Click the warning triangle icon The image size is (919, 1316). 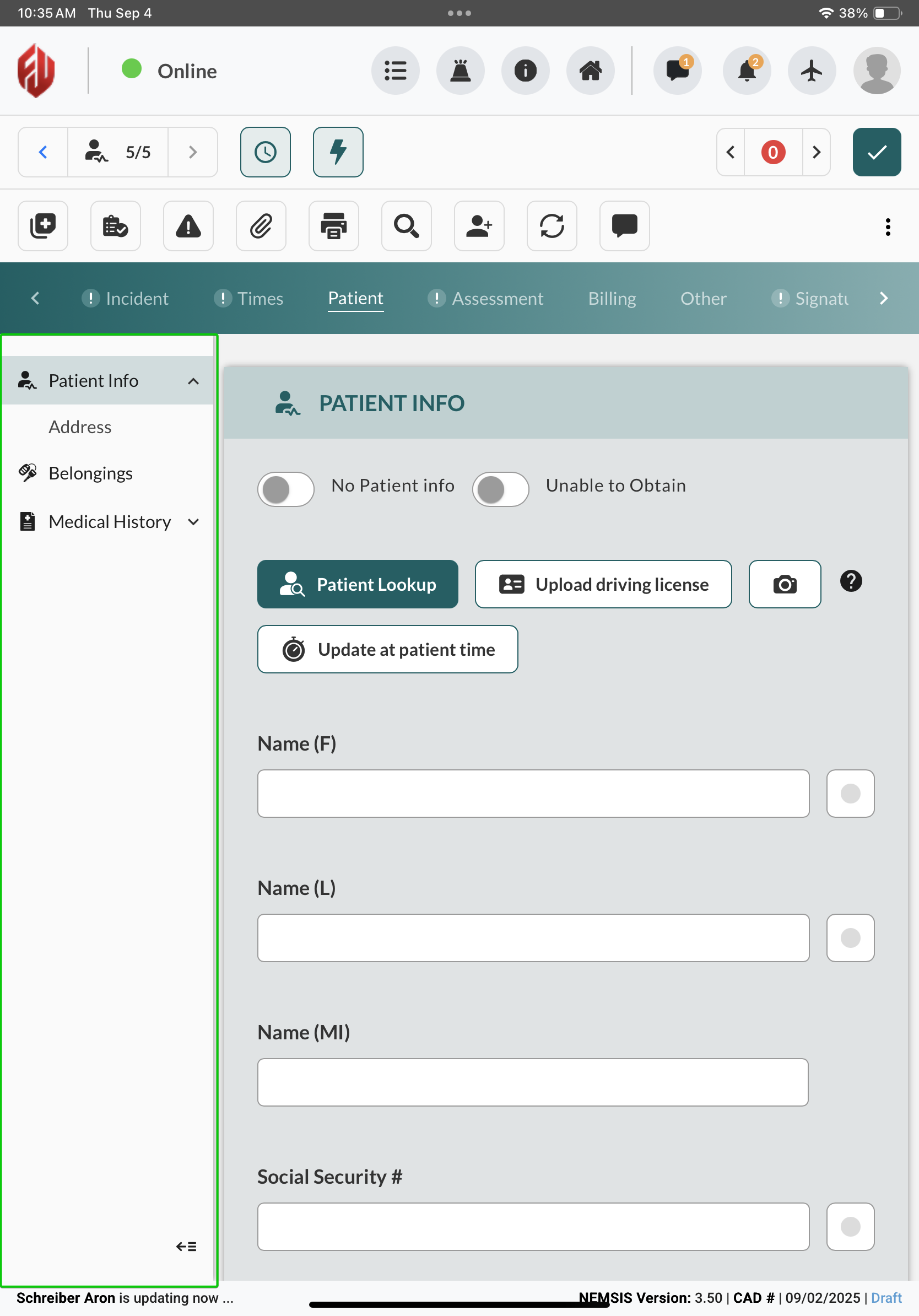click(x=188, y=226)
